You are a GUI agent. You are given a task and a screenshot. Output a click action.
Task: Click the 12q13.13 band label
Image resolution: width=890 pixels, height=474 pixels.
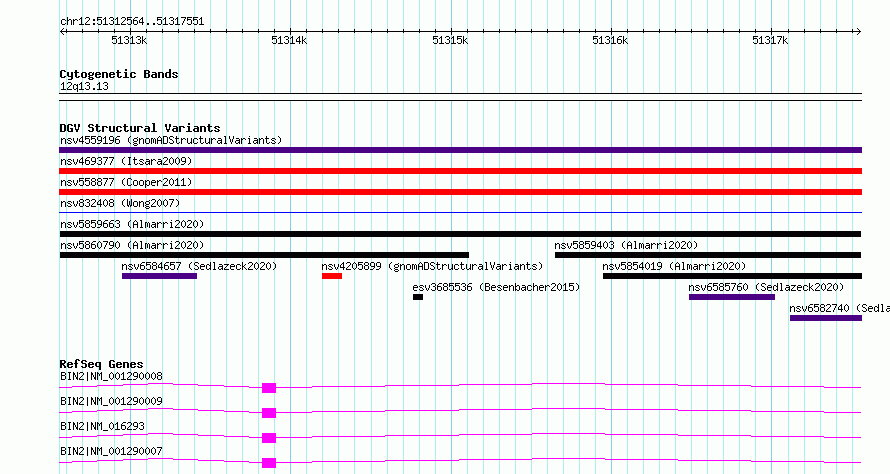[84, 86]
